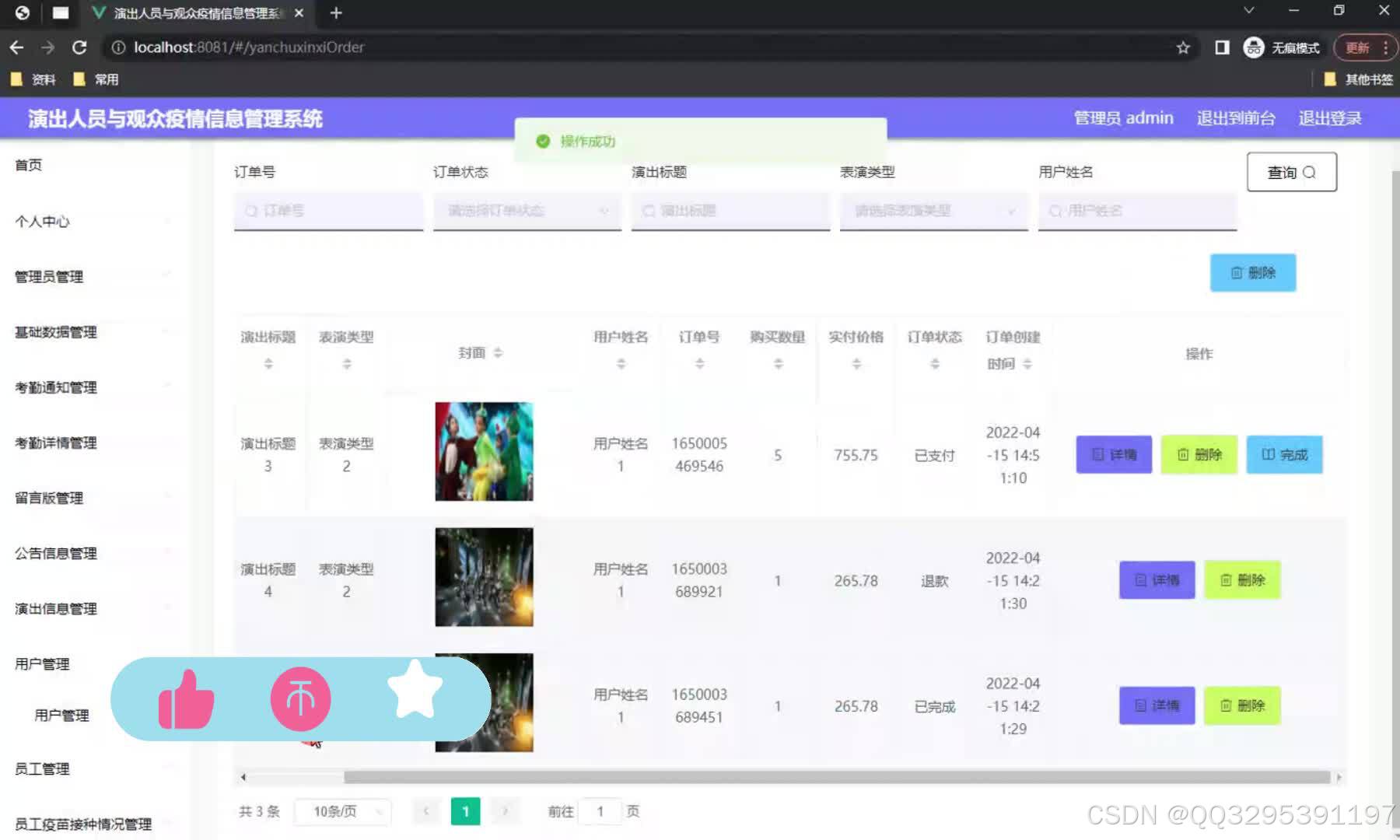The width and height of the screenshot is (1400, 840).
Task: Sort table by 实付价格 column
Action: coord(856,363)
